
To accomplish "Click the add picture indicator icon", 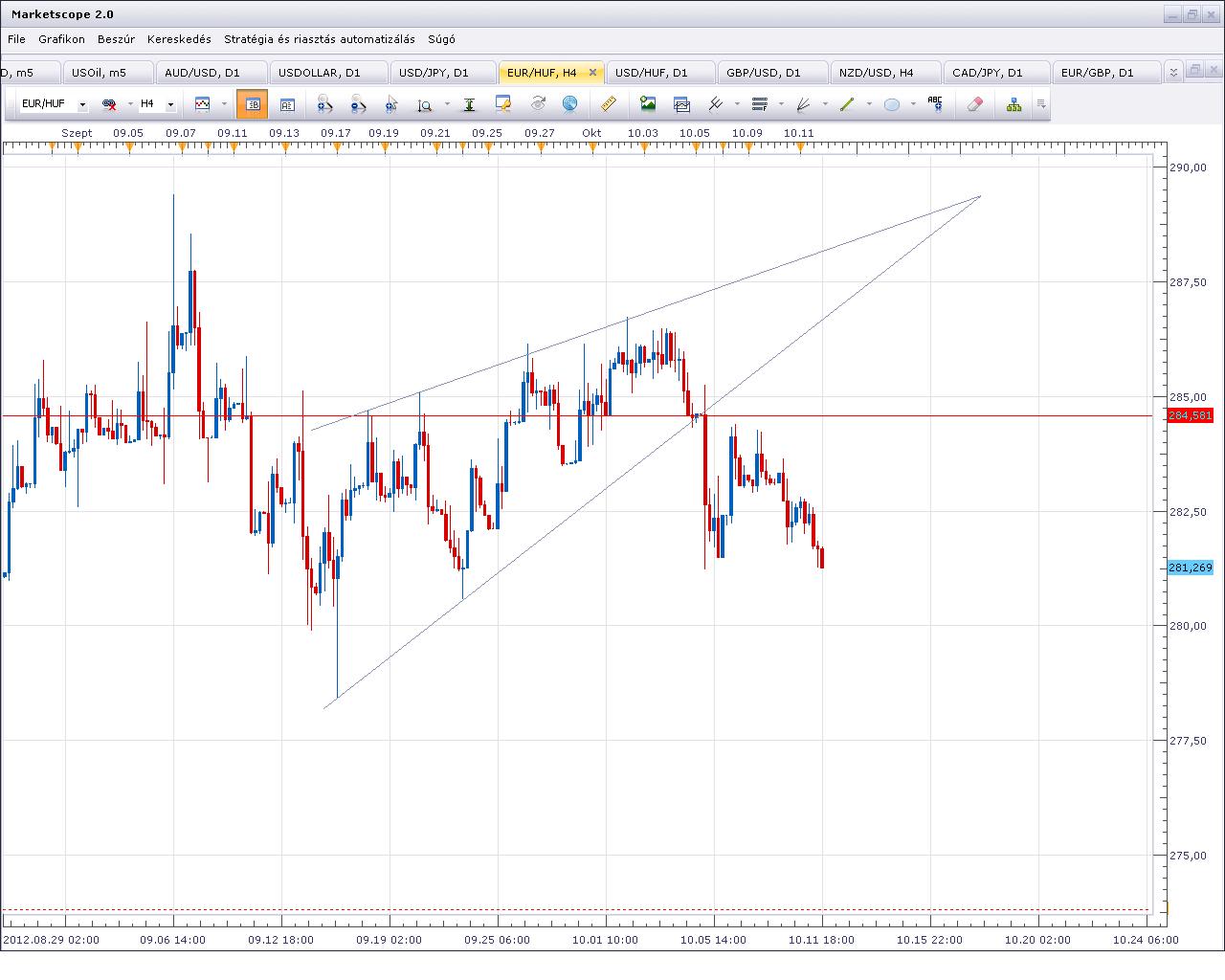I will 648,103.
